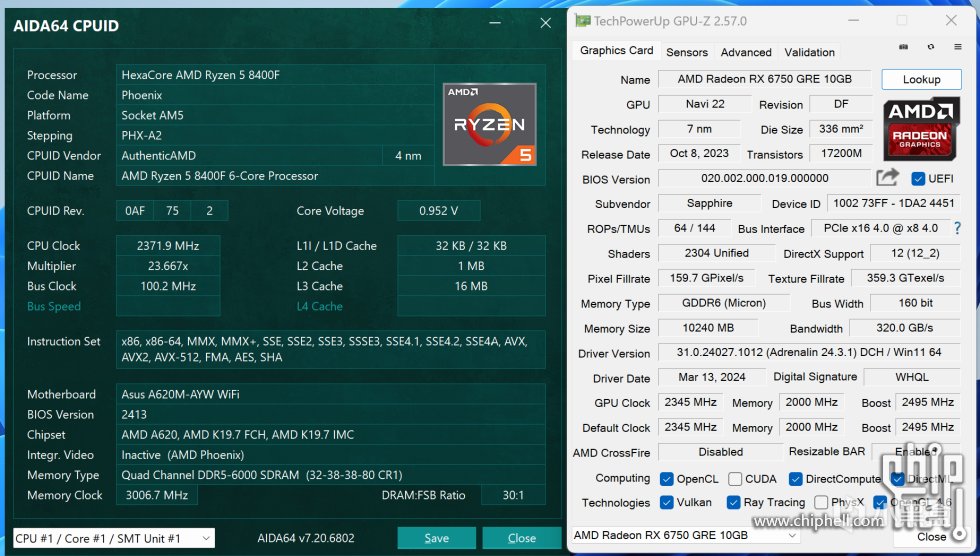
Task: Click the 'Mar 13, 2024' driver date value
Action: click(712, 377)
